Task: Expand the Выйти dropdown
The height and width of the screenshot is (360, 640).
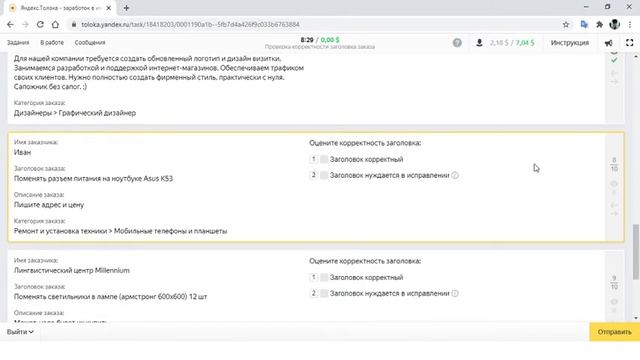Action: 20,332
